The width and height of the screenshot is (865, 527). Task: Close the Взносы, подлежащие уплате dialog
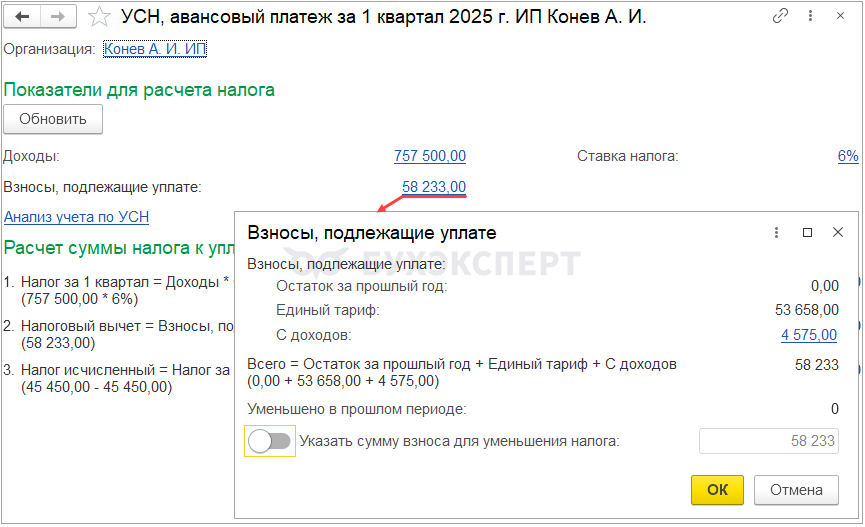pyautogui.click(x=837, y=233)
